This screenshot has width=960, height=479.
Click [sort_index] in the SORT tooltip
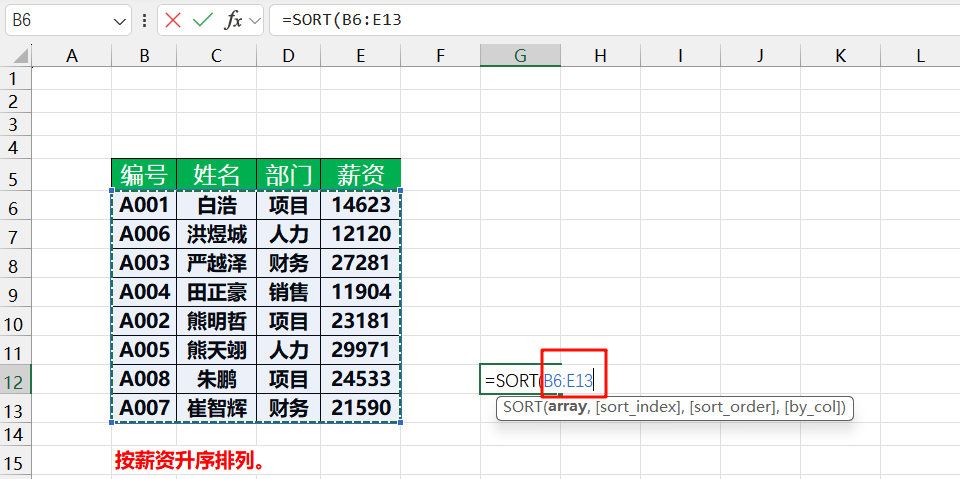point(638,407)
